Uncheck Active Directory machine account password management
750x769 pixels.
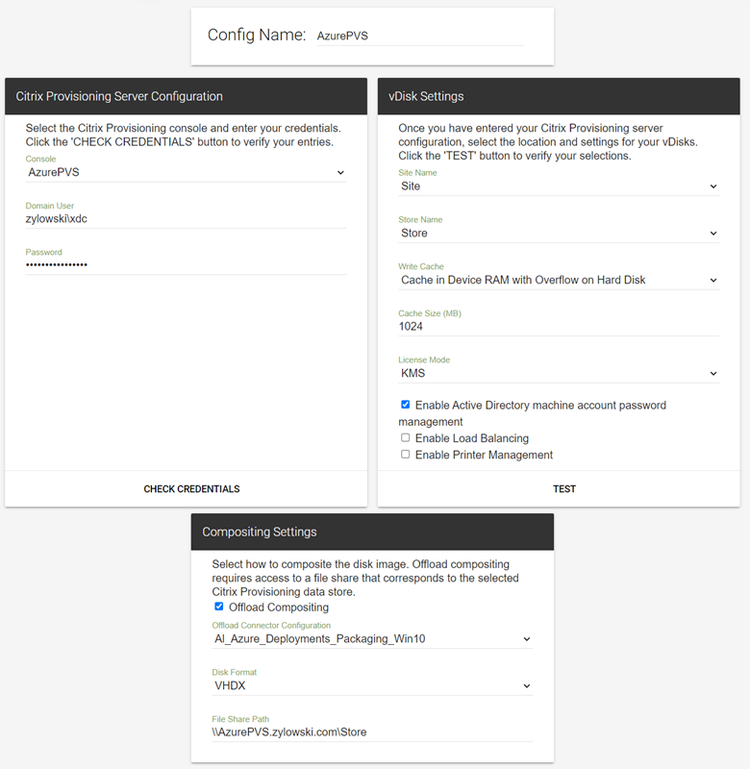coord(405,405)
